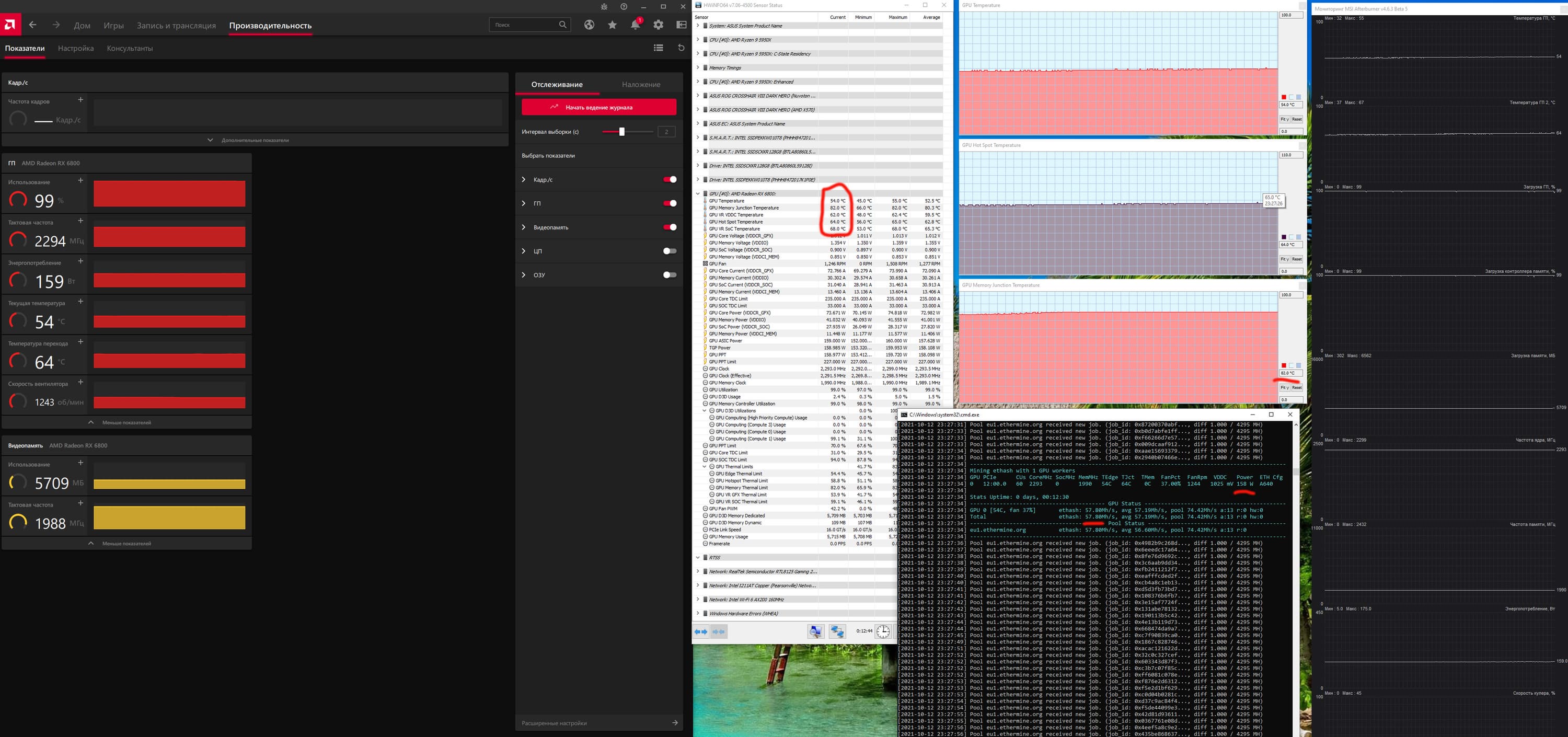Click the favorites star icon
Viewport: 1568px width, 737px height.
(x=613, y=25)
